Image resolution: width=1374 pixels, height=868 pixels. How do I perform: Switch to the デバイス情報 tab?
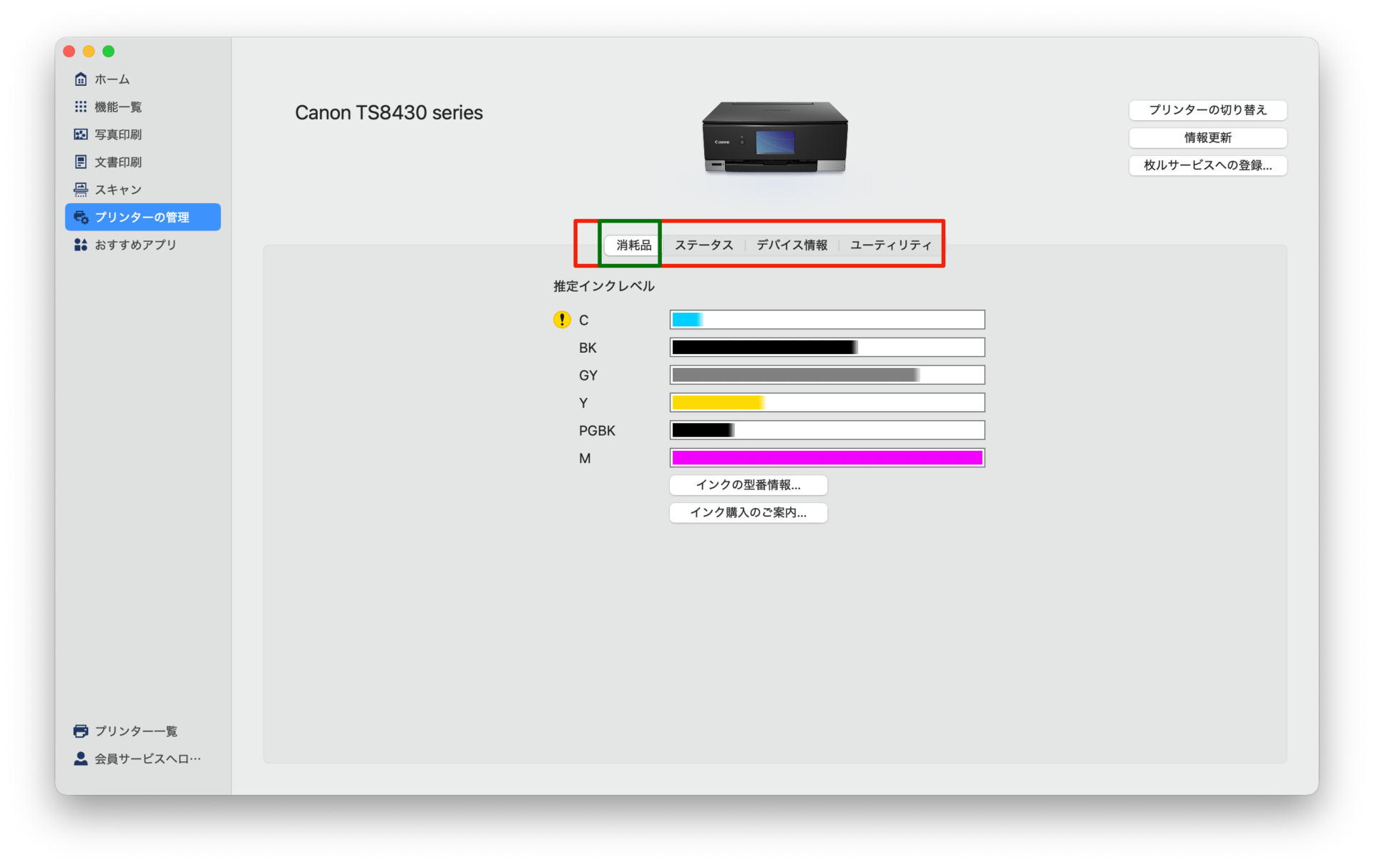pos(791,245)
